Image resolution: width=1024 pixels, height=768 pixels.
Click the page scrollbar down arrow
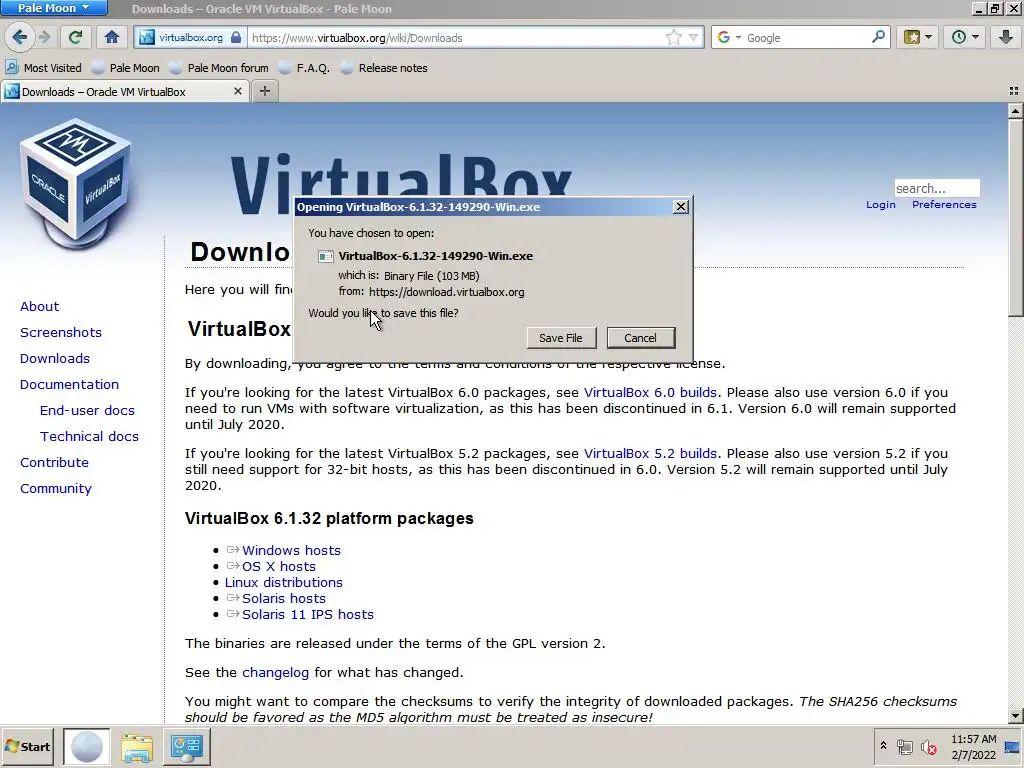[x=1016, y=716]
